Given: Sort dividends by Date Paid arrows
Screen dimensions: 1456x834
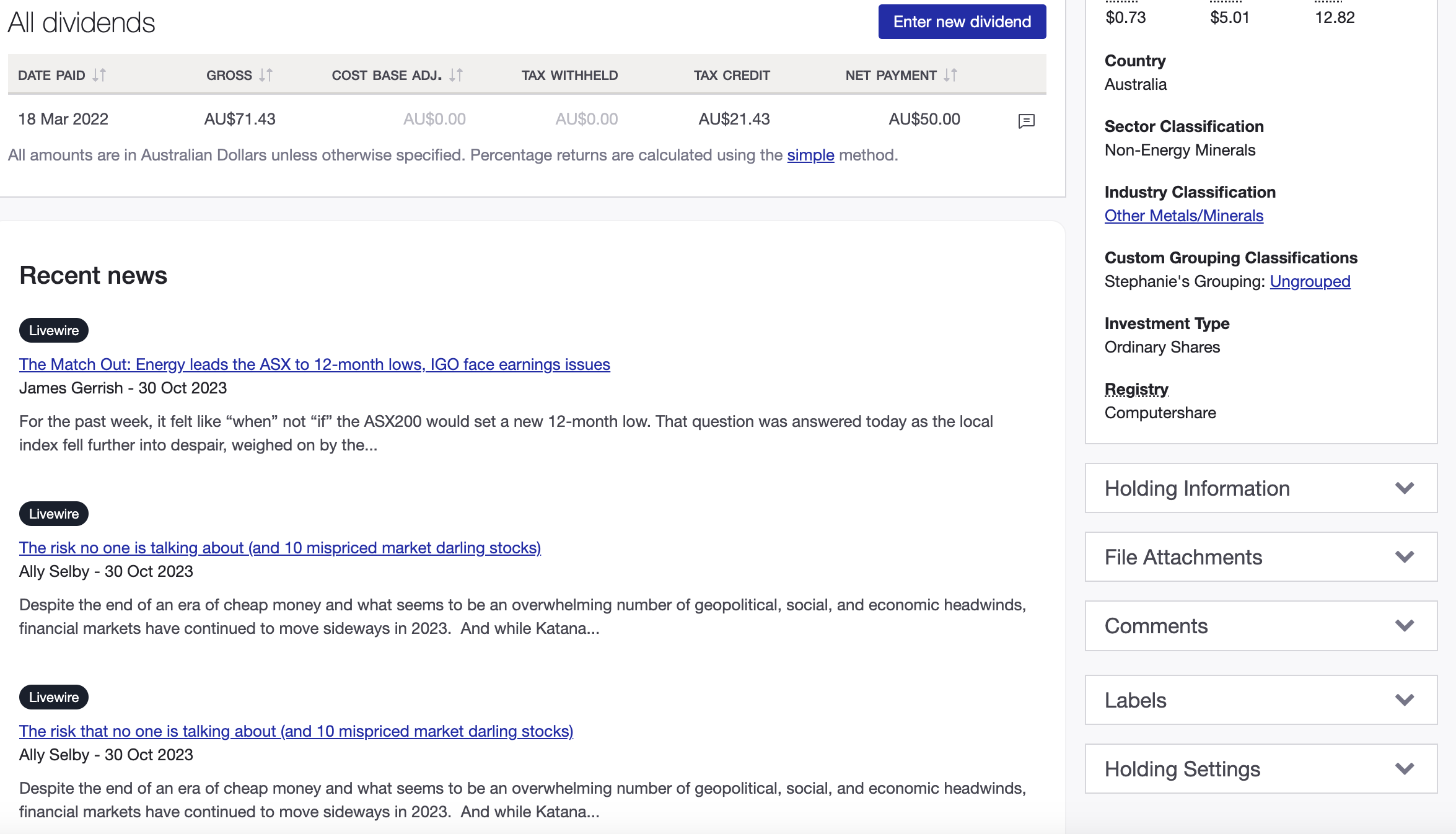Looking at the screenshot, I should coord(99,75).
